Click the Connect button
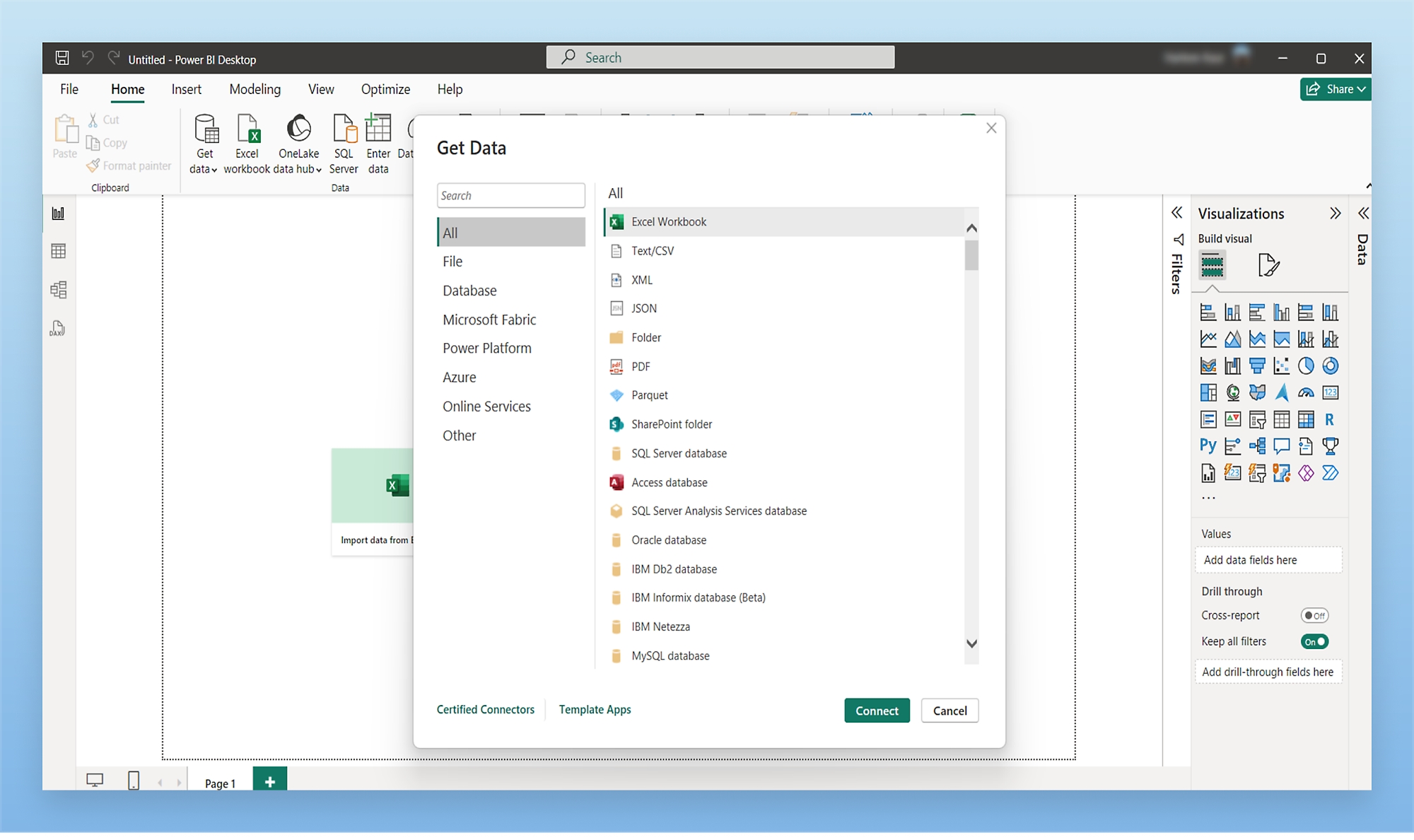This screenshot has width=1414, height=840. tap(877, 710)
